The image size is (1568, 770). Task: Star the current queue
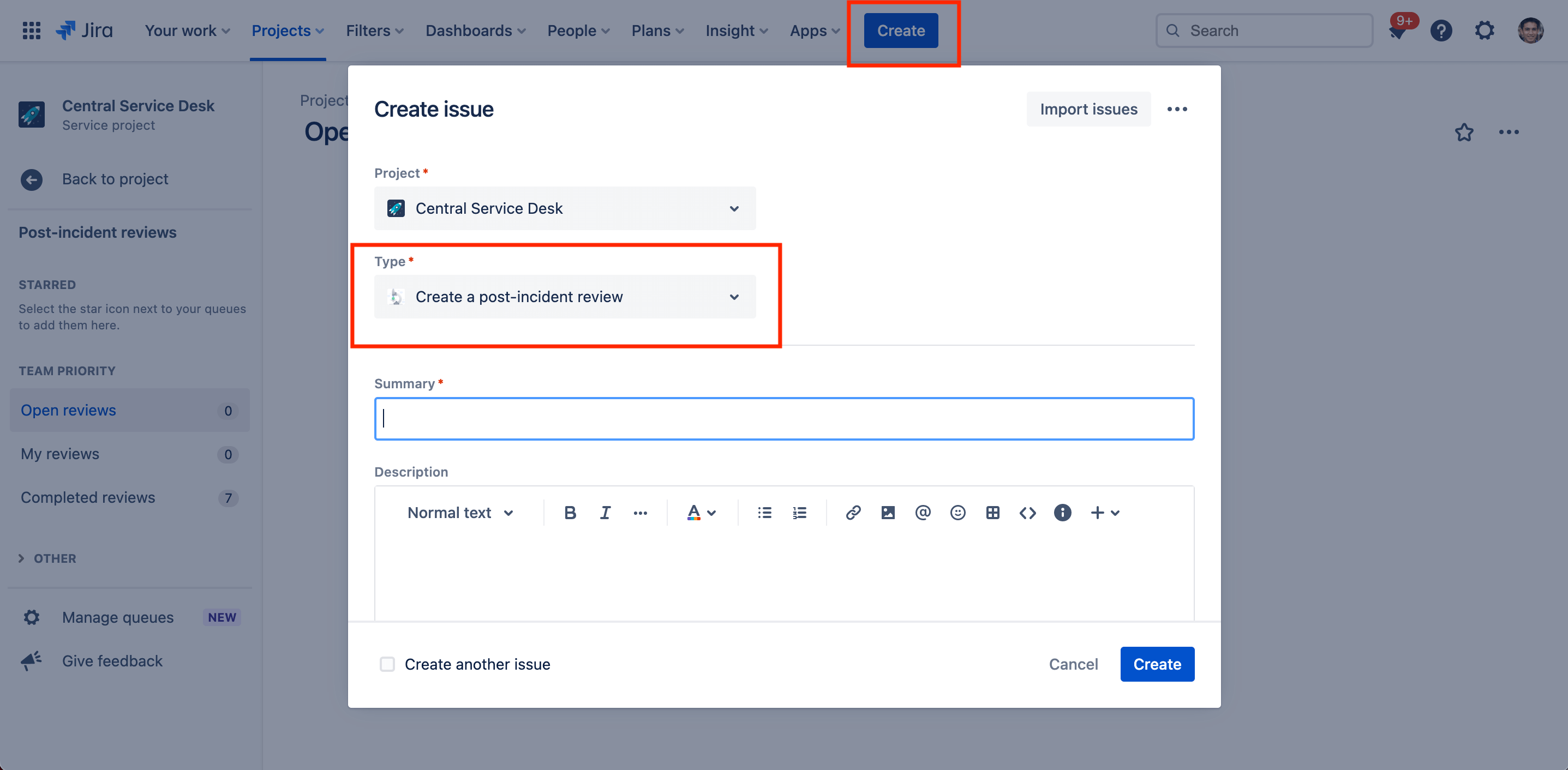coord(1465,132)
